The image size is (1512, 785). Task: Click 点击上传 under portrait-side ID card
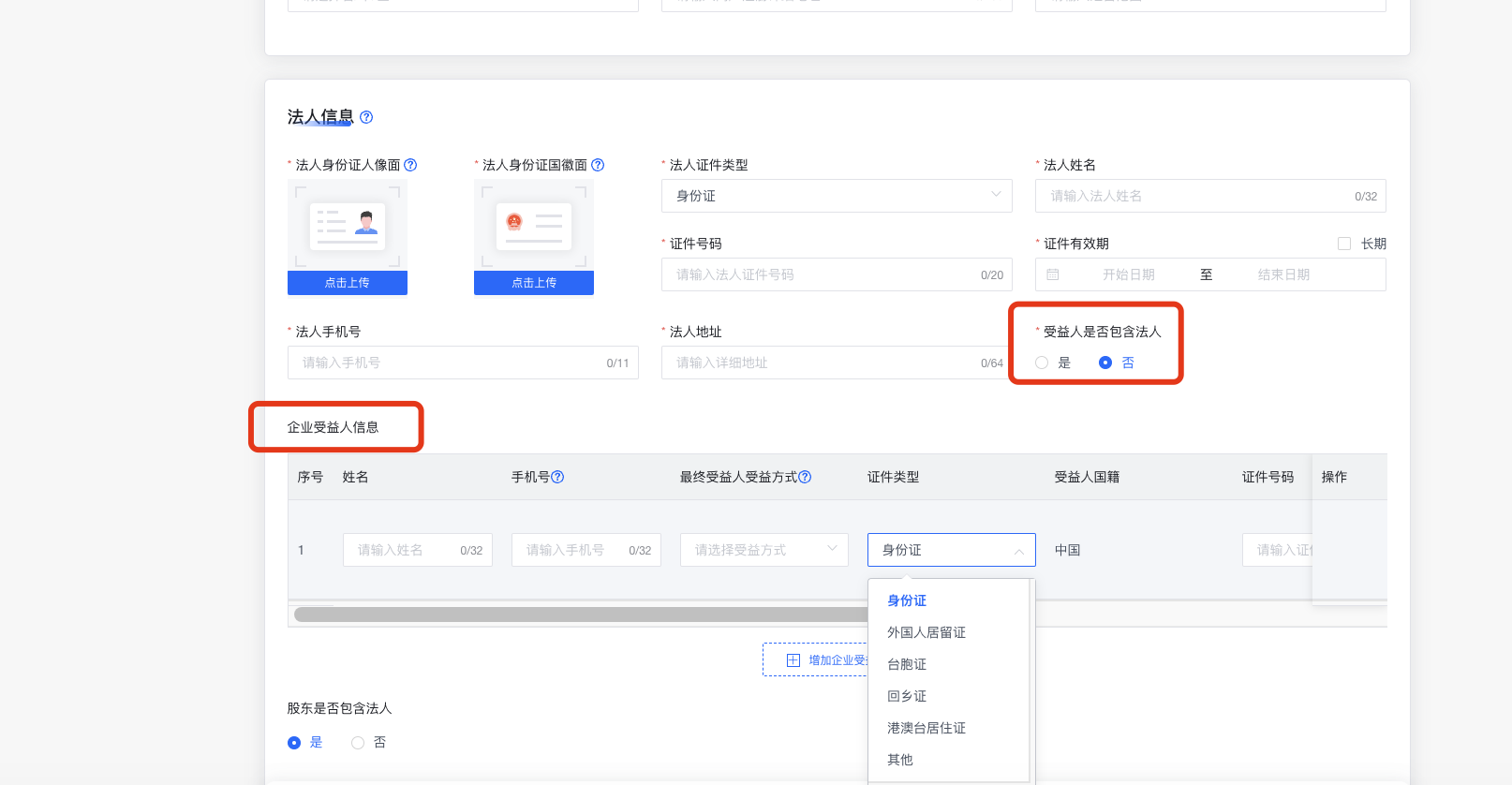point(348,283)
